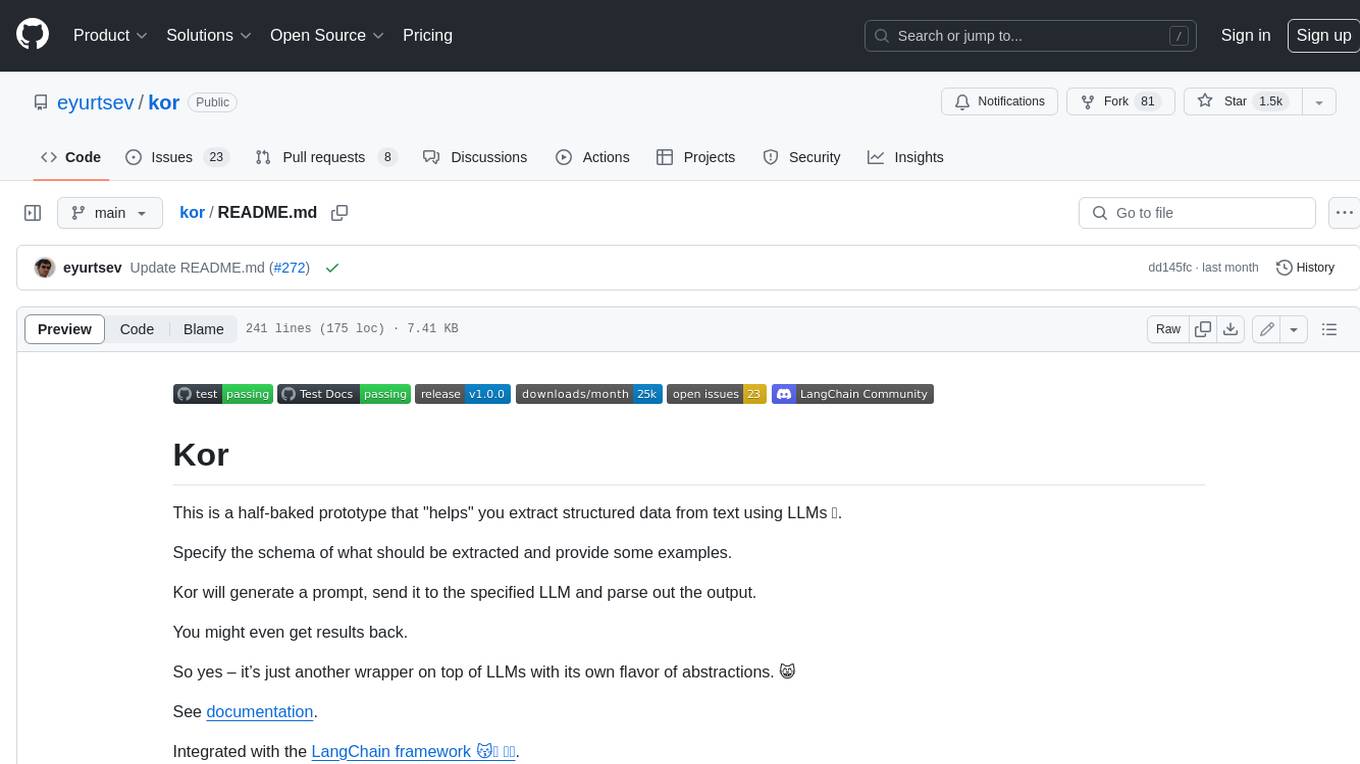The height and width of the screenshot is (764, 1360).
Task: Open the main branch selector dropdown
Action: [109, 213]
